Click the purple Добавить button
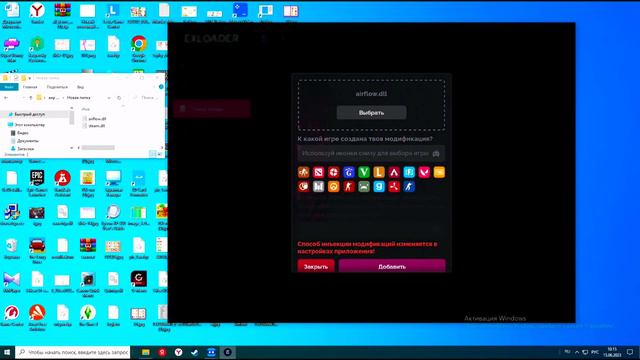Viewport: 640px width, 360px height. pyautogui.click(x=392, y=266)
